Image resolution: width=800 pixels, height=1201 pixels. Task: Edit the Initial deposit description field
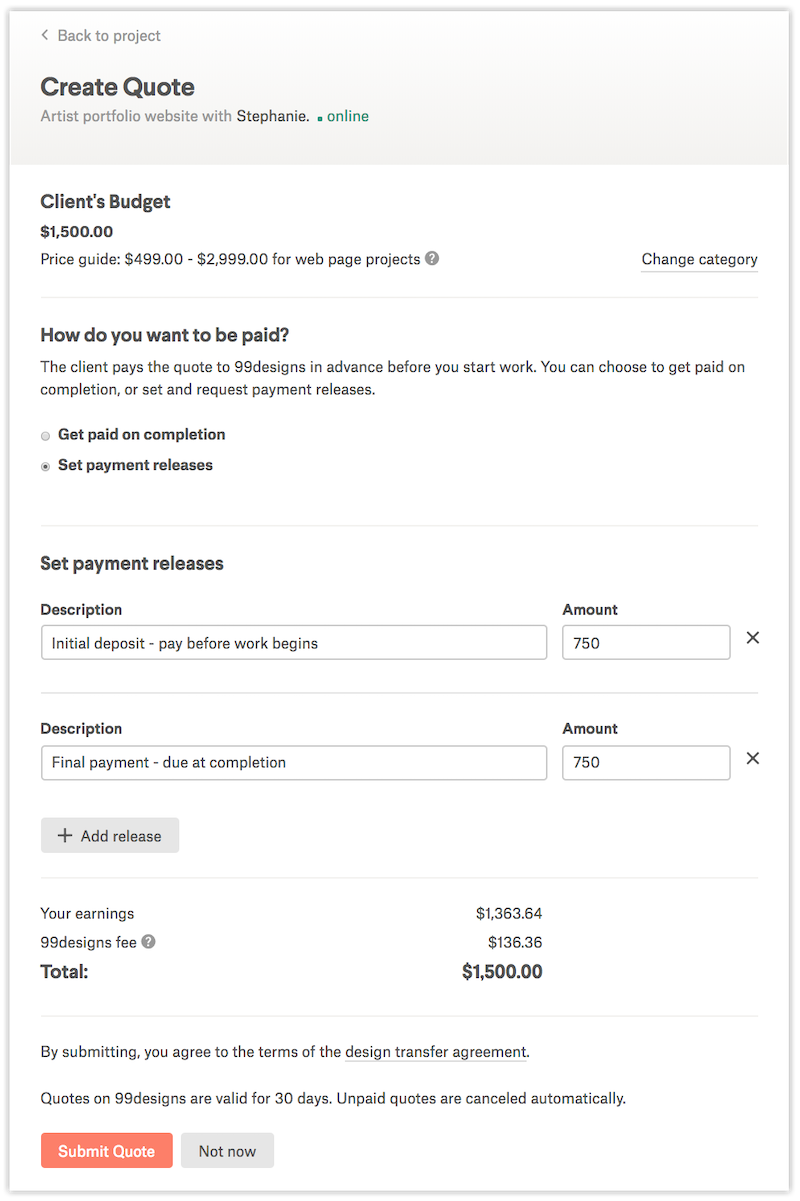294,643
